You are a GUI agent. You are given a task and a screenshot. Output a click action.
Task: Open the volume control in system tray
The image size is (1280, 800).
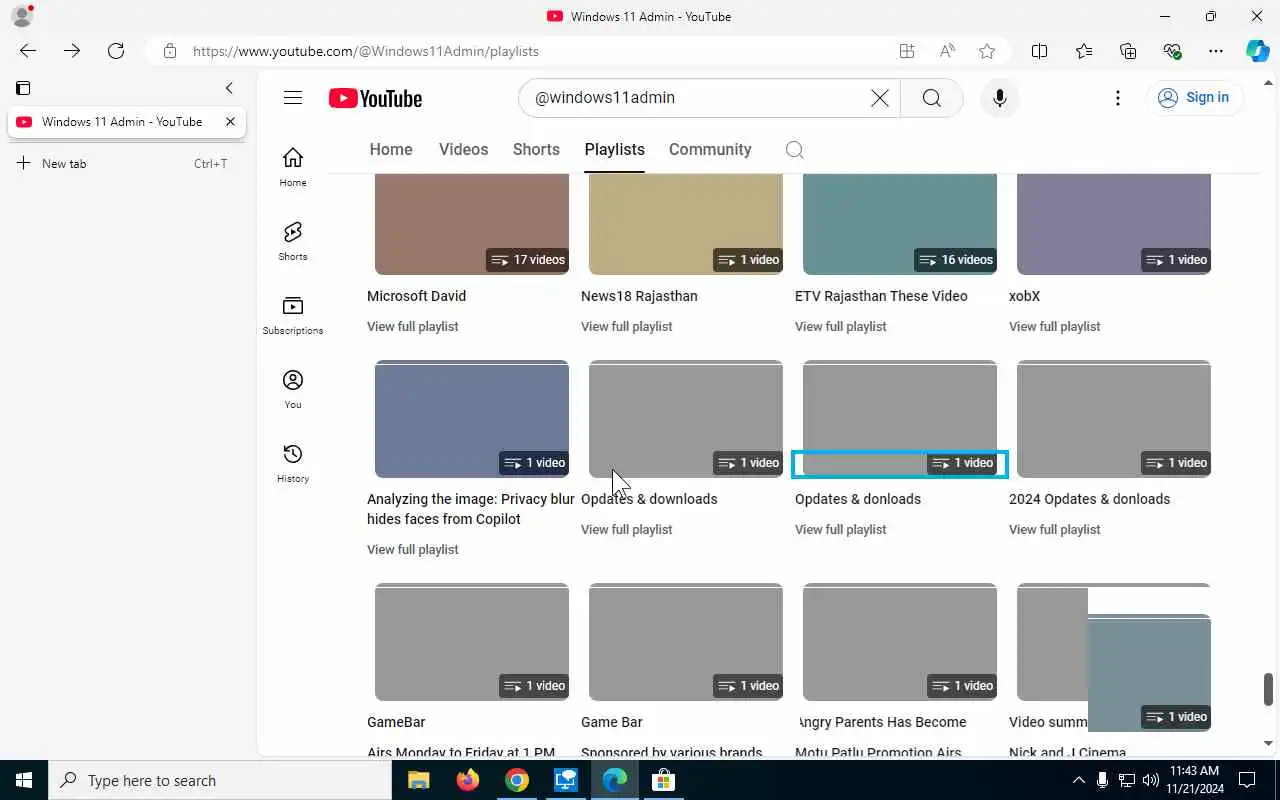coord(1151,780)
